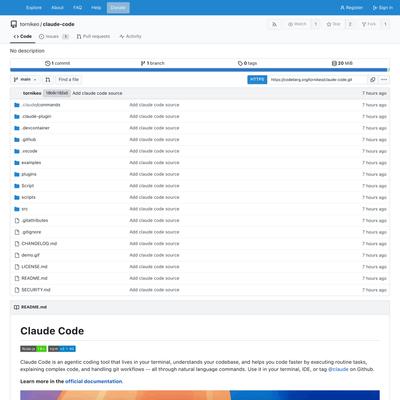Click the Watch button
The width and height of the screenshot is (400, 400).
click(297, 24)
